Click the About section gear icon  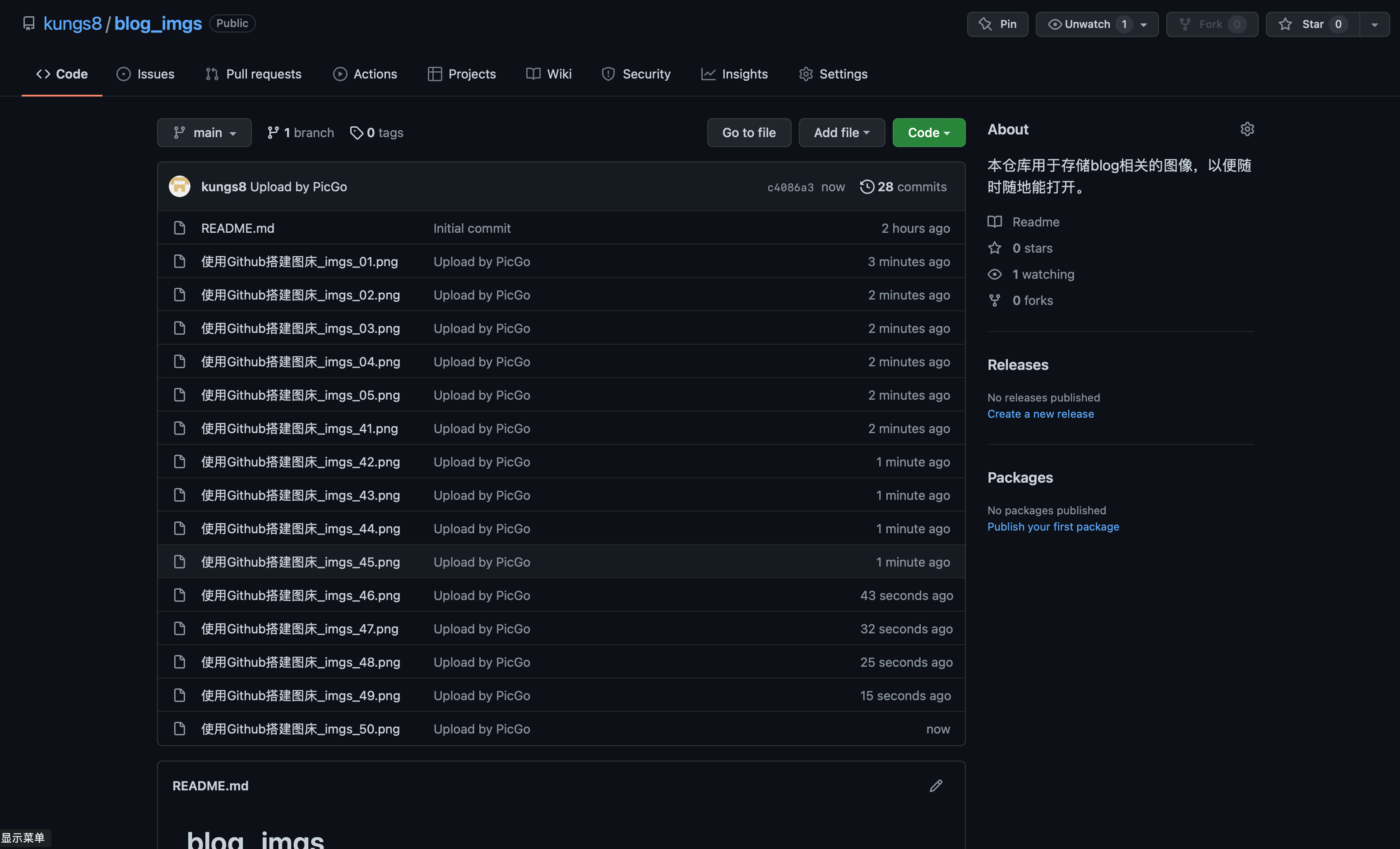tap(1247, 129)
